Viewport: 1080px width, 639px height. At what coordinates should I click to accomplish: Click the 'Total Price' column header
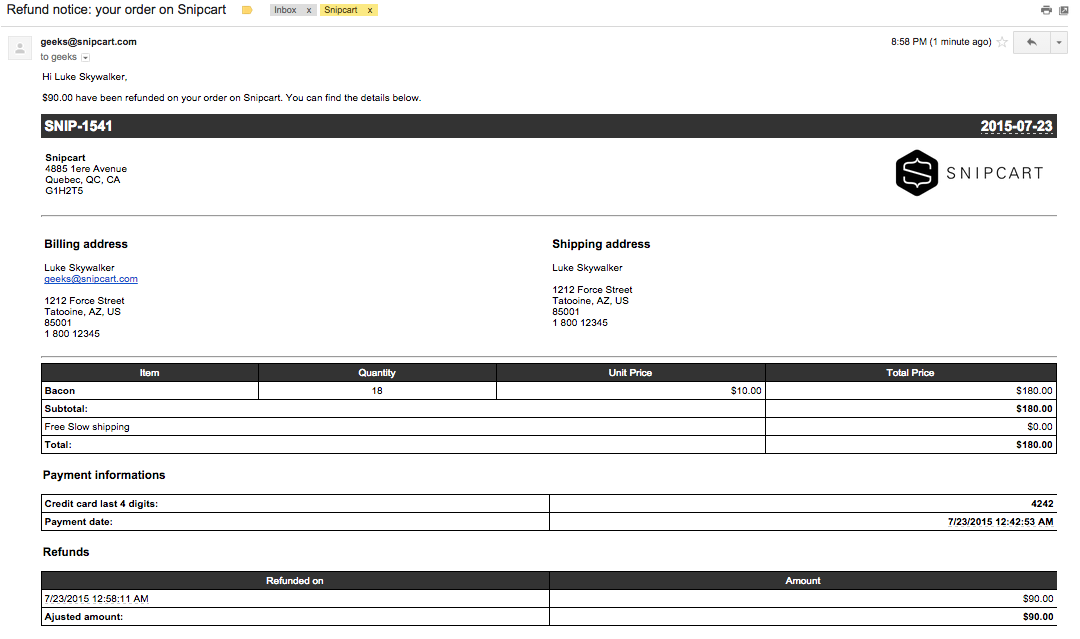point(911,373)
